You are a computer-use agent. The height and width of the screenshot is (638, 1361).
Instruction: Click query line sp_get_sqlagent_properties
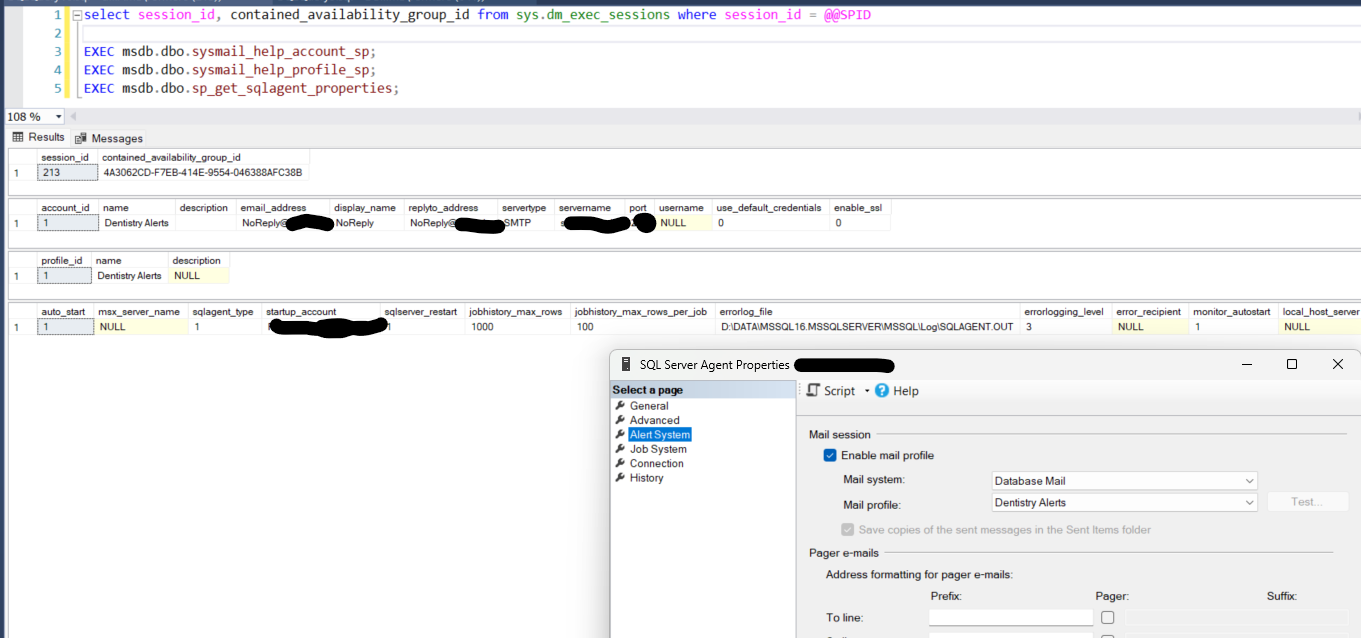[241, 88]
